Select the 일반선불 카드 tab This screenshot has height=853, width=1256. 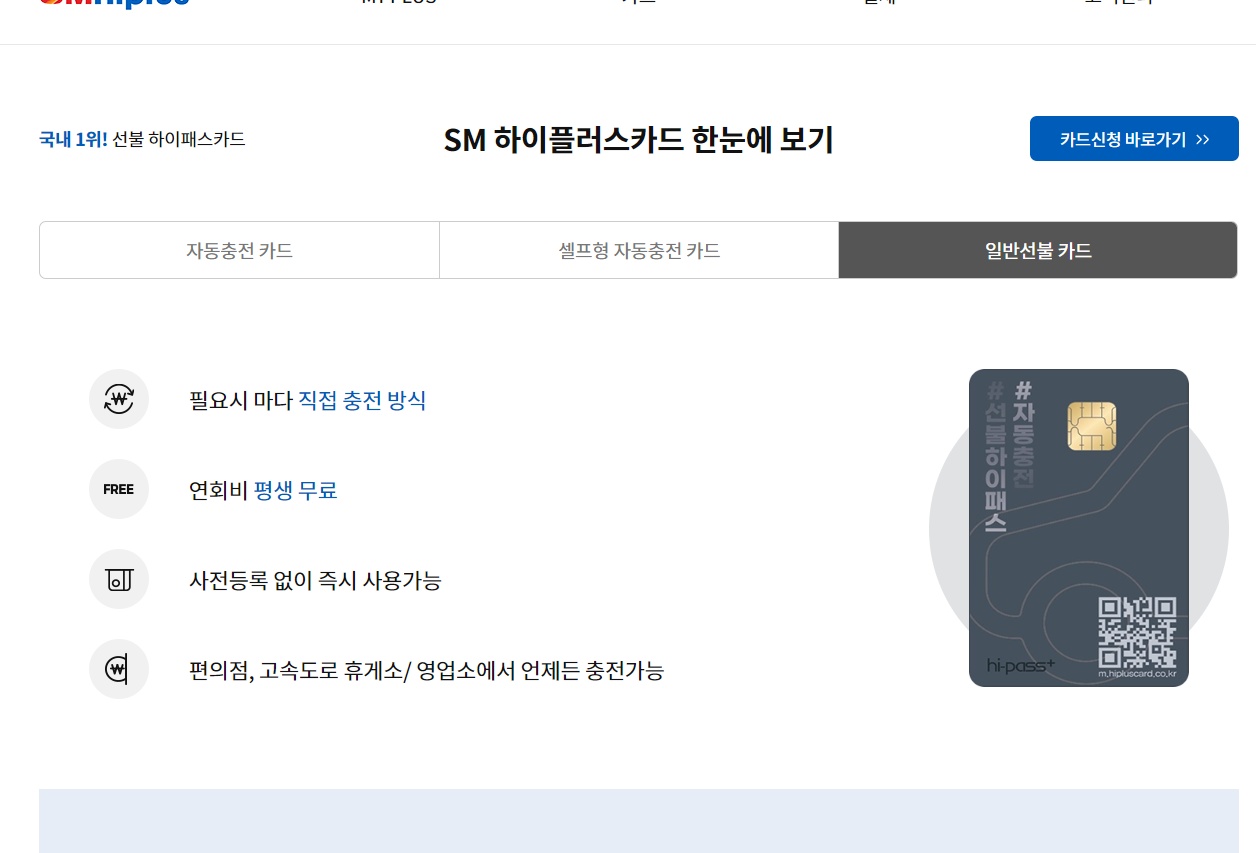tap(1038, 250)
